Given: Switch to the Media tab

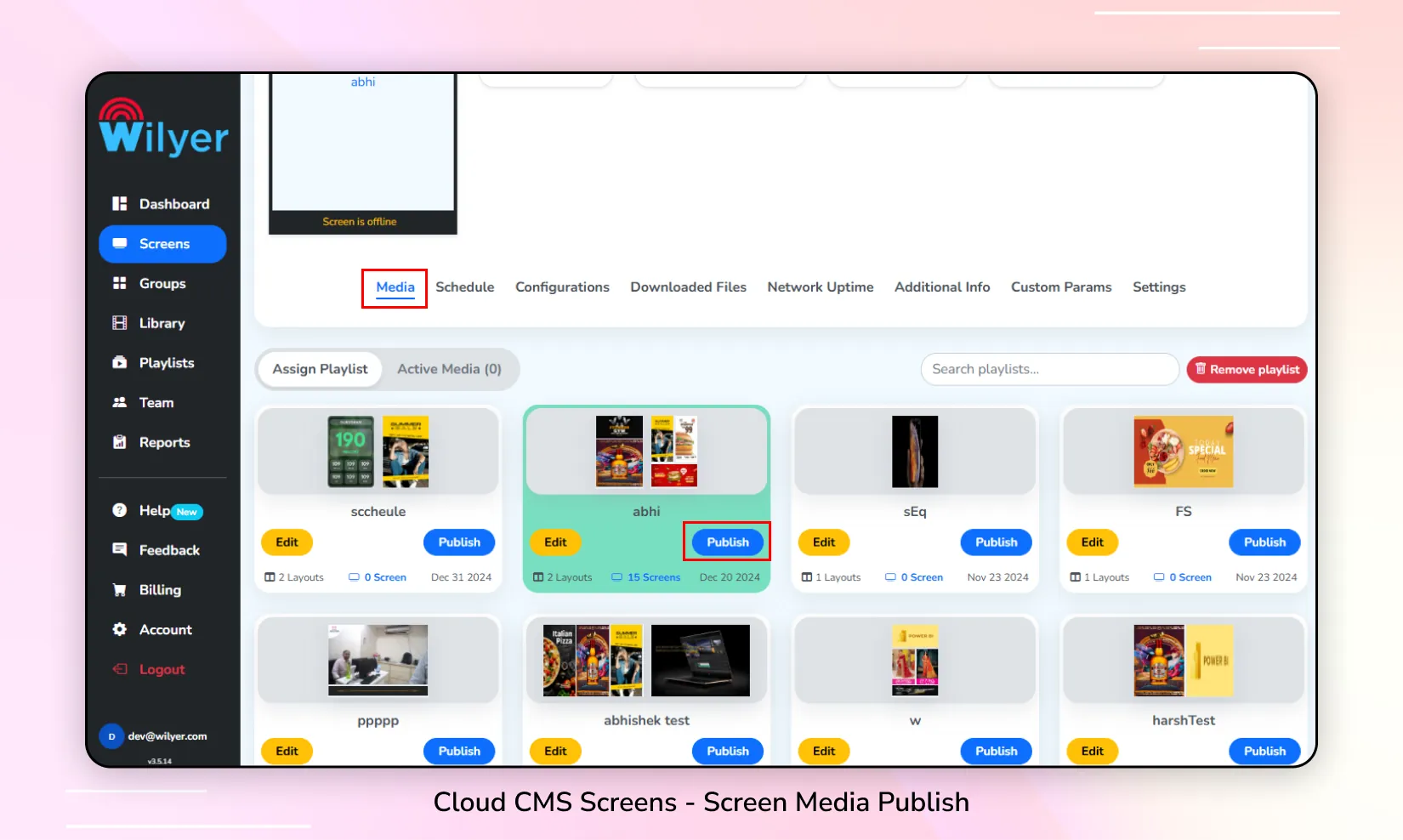Looking at the screenshot, I should pyautogui.click(x=395, y=287).
